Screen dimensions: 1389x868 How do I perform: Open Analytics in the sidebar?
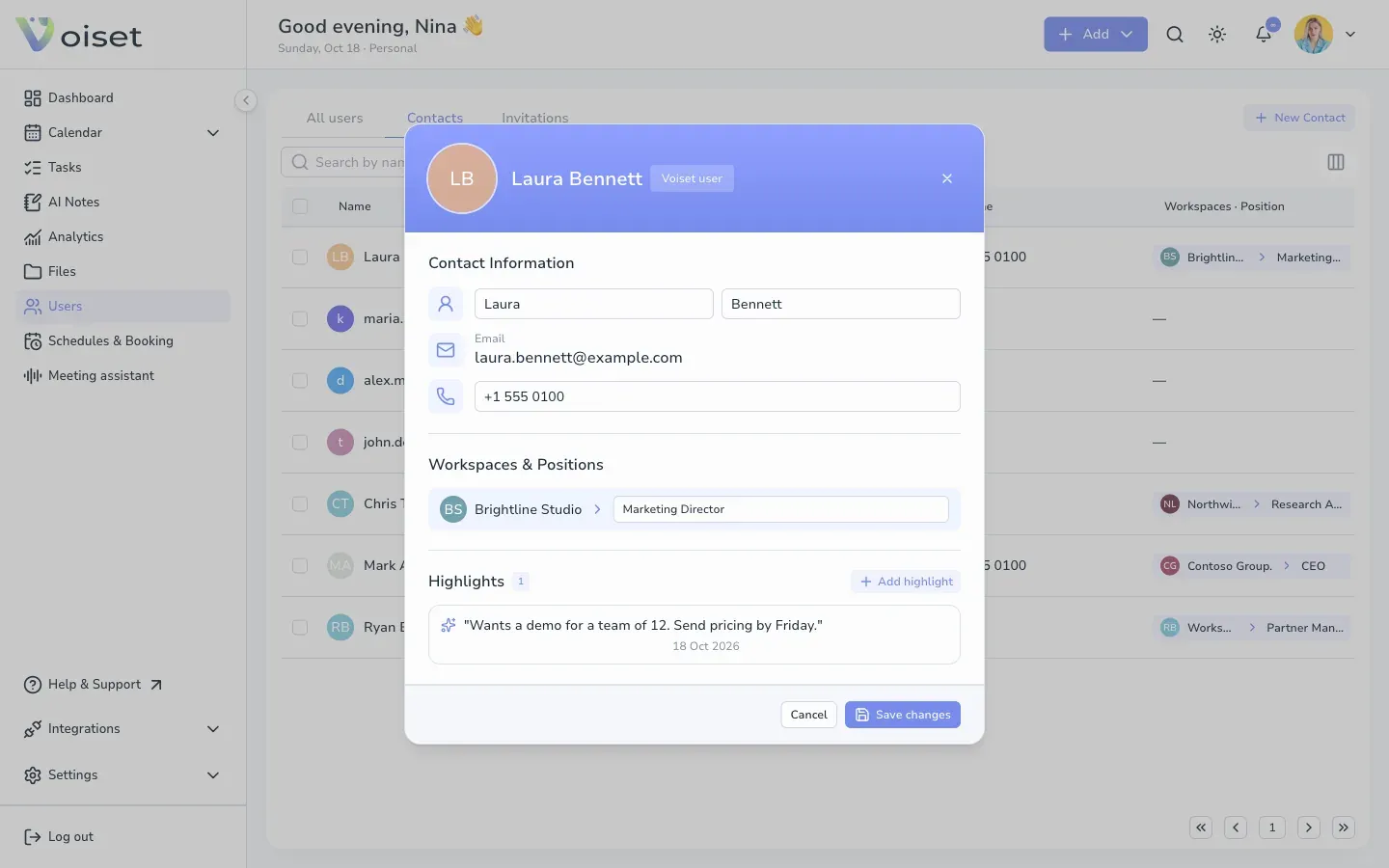coord(123,236)
